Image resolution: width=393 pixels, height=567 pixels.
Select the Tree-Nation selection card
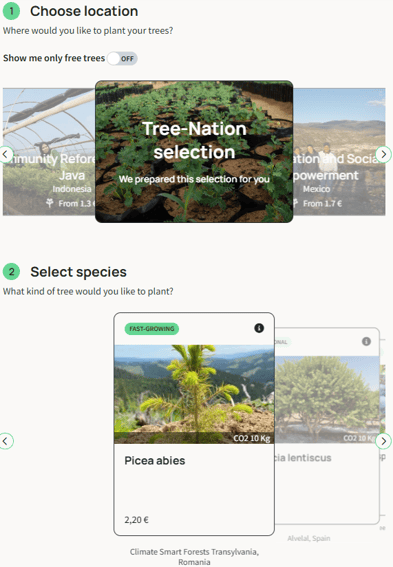194,152
